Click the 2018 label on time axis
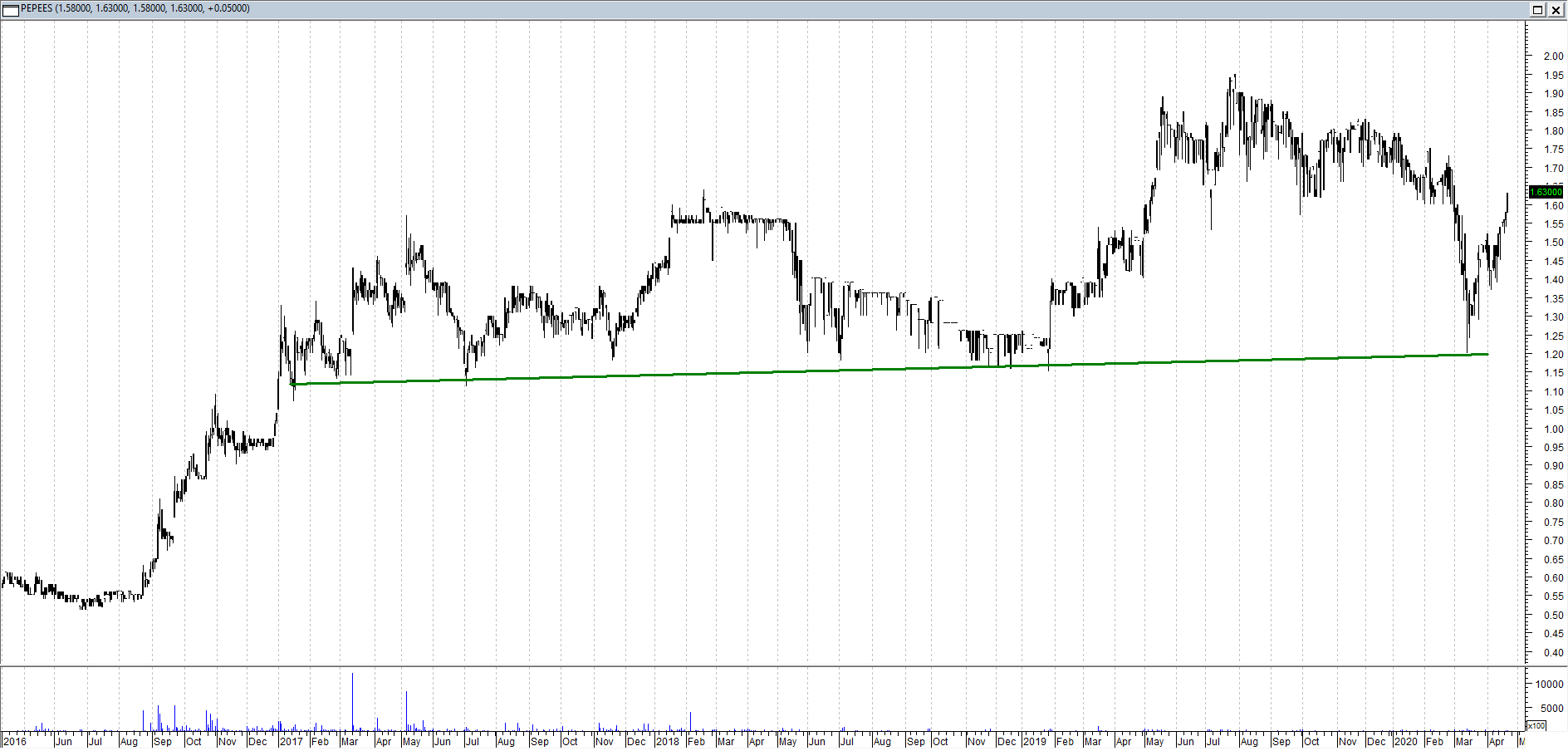Image resolution: width=1568 pixels, height=751 pixels. tap(667, 741)
